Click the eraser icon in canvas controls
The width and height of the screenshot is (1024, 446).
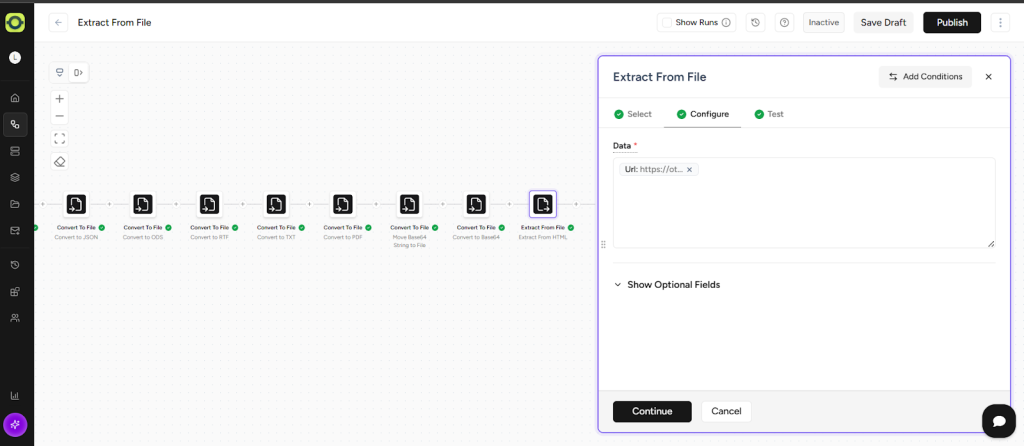59,161
